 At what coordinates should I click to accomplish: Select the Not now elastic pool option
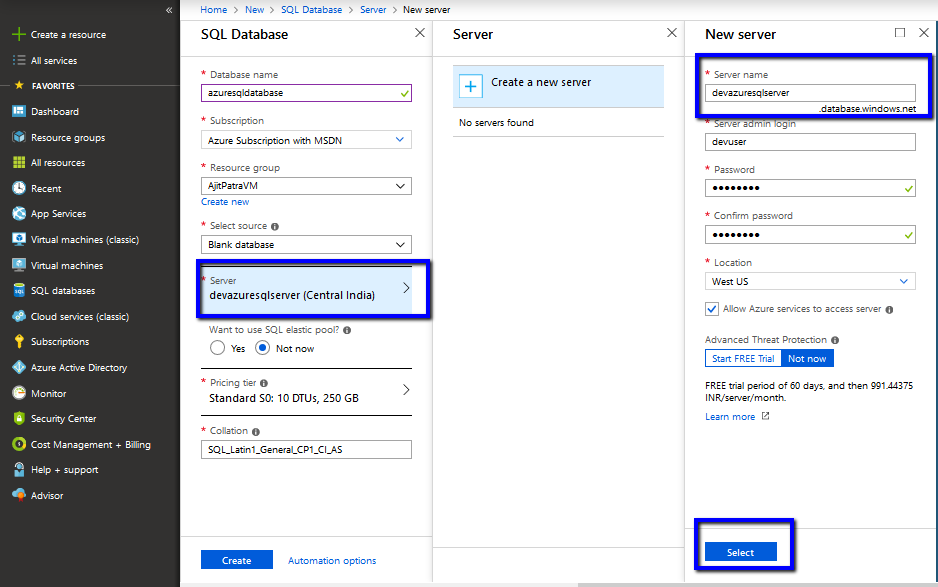(263, 348)
